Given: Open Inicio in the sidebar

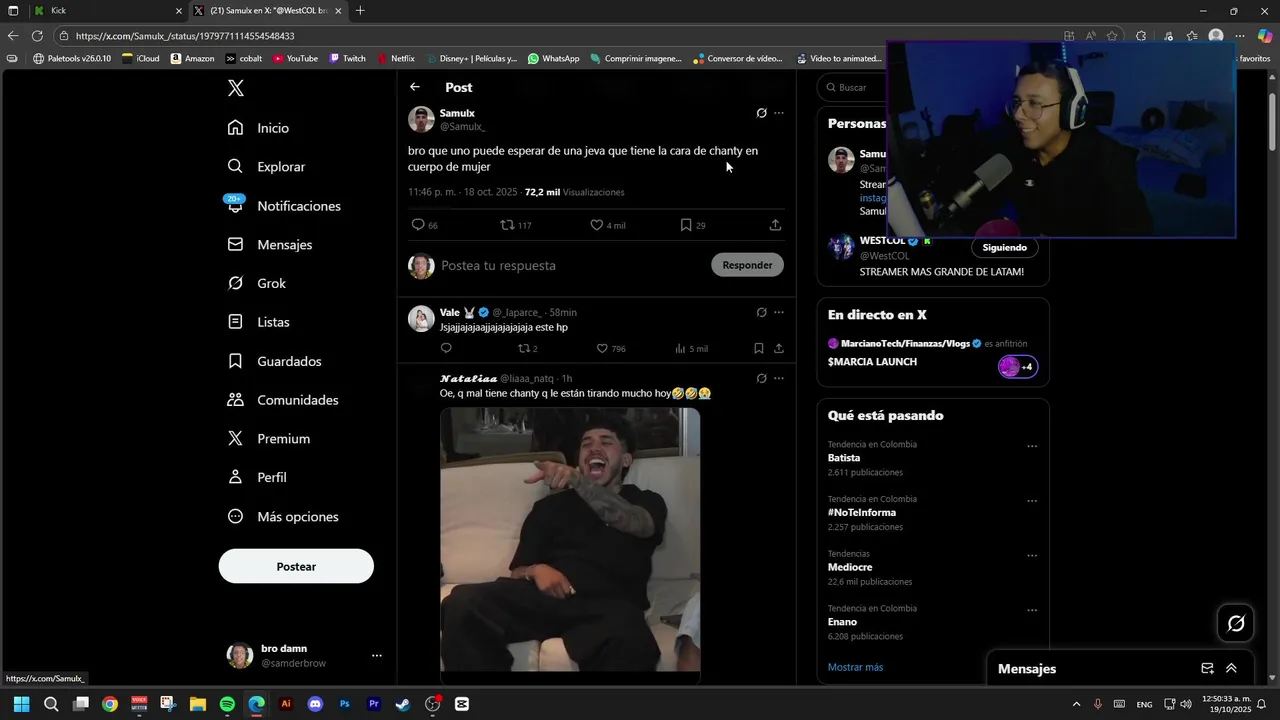Looking at the screenshot, I should 259,128.
